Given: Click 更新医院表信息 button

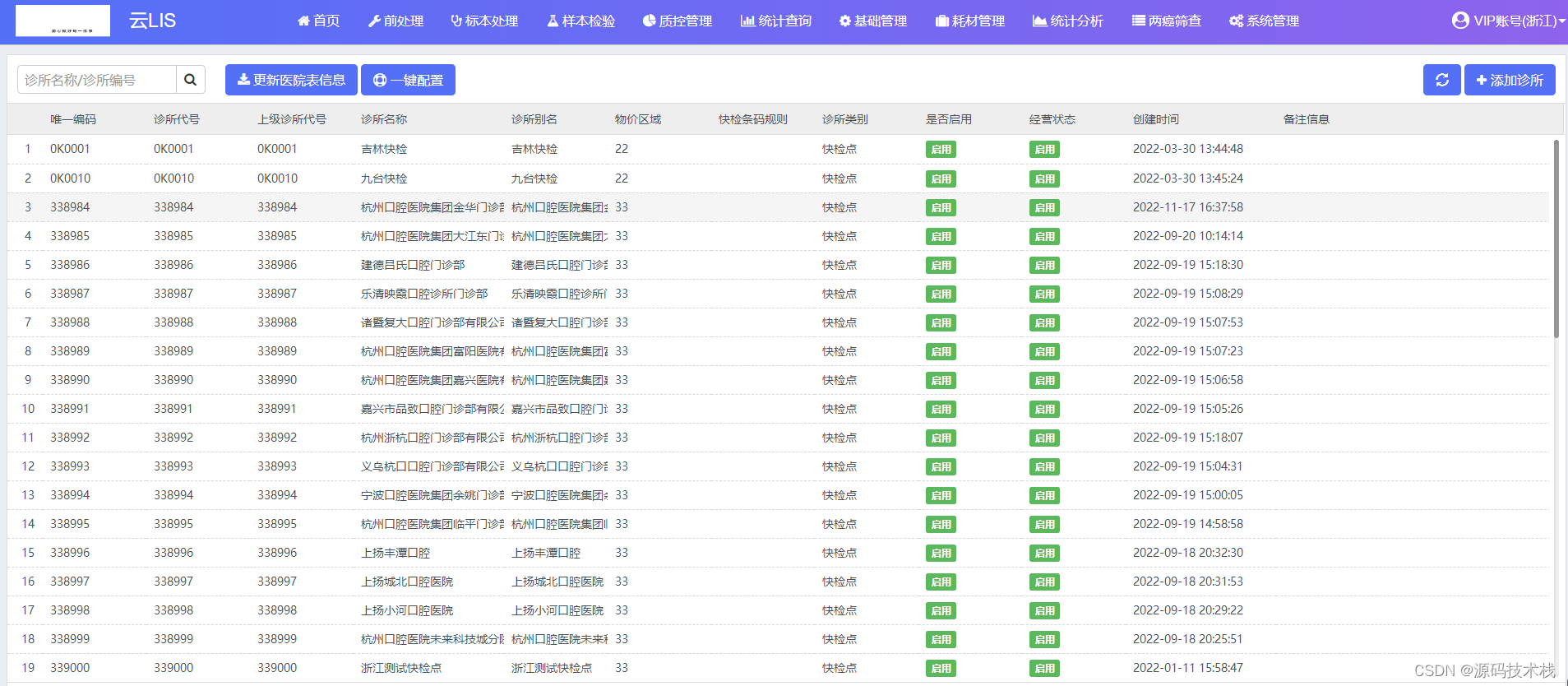Looking at the screenshot, I should pos(291,80).
